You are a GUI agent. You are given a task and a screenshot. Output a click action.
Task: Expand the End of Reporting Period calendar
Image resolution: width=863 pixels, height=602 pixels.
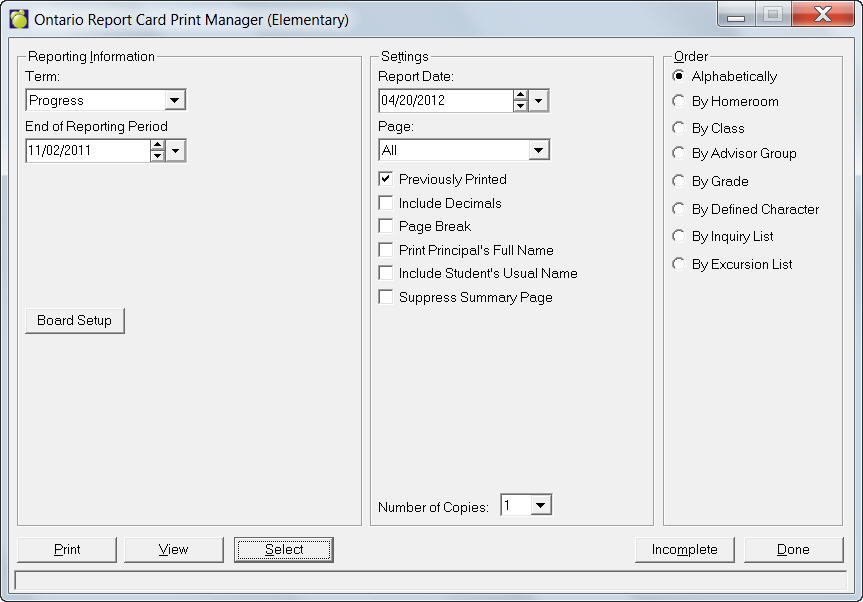click(x=176, y=151)
